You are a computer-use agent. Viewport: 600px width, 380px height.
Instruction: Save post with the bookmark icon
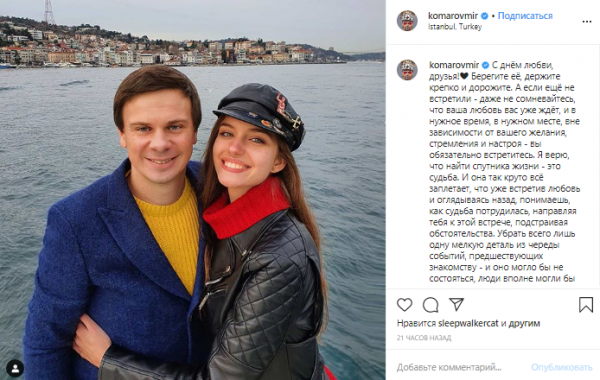pyautogui.click(x=586, y=305)
